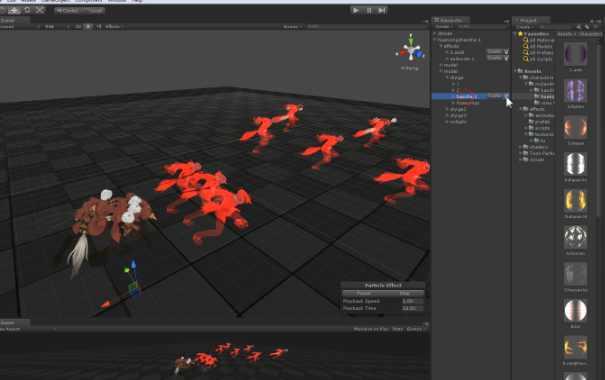The image size is (605, 380).
Task: Click the Create button in Hierarchy
Action: tap(443, 27)
